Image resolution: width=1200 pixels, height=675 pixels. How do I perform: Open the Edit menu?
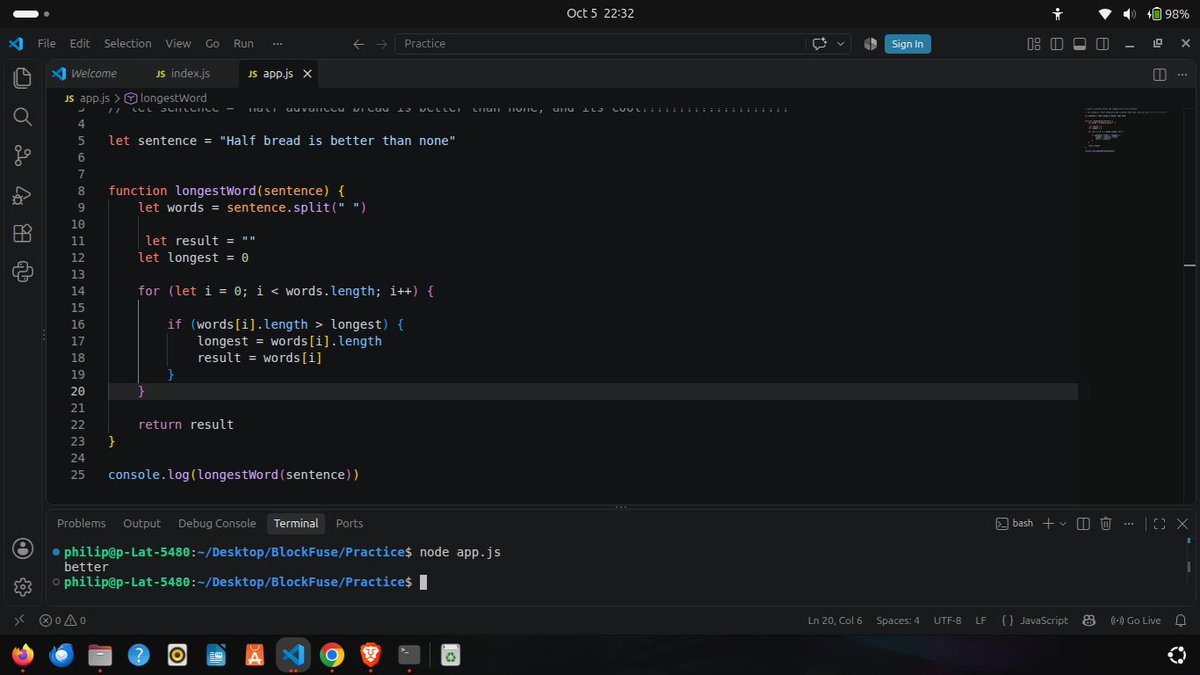(x=80, y=44)
